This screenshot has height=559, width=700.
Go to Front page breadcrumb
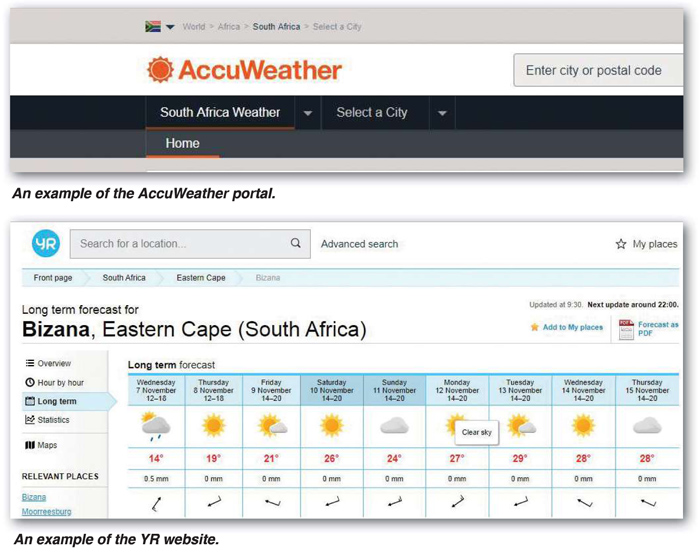pyautogui.click(x=53, y=278)
